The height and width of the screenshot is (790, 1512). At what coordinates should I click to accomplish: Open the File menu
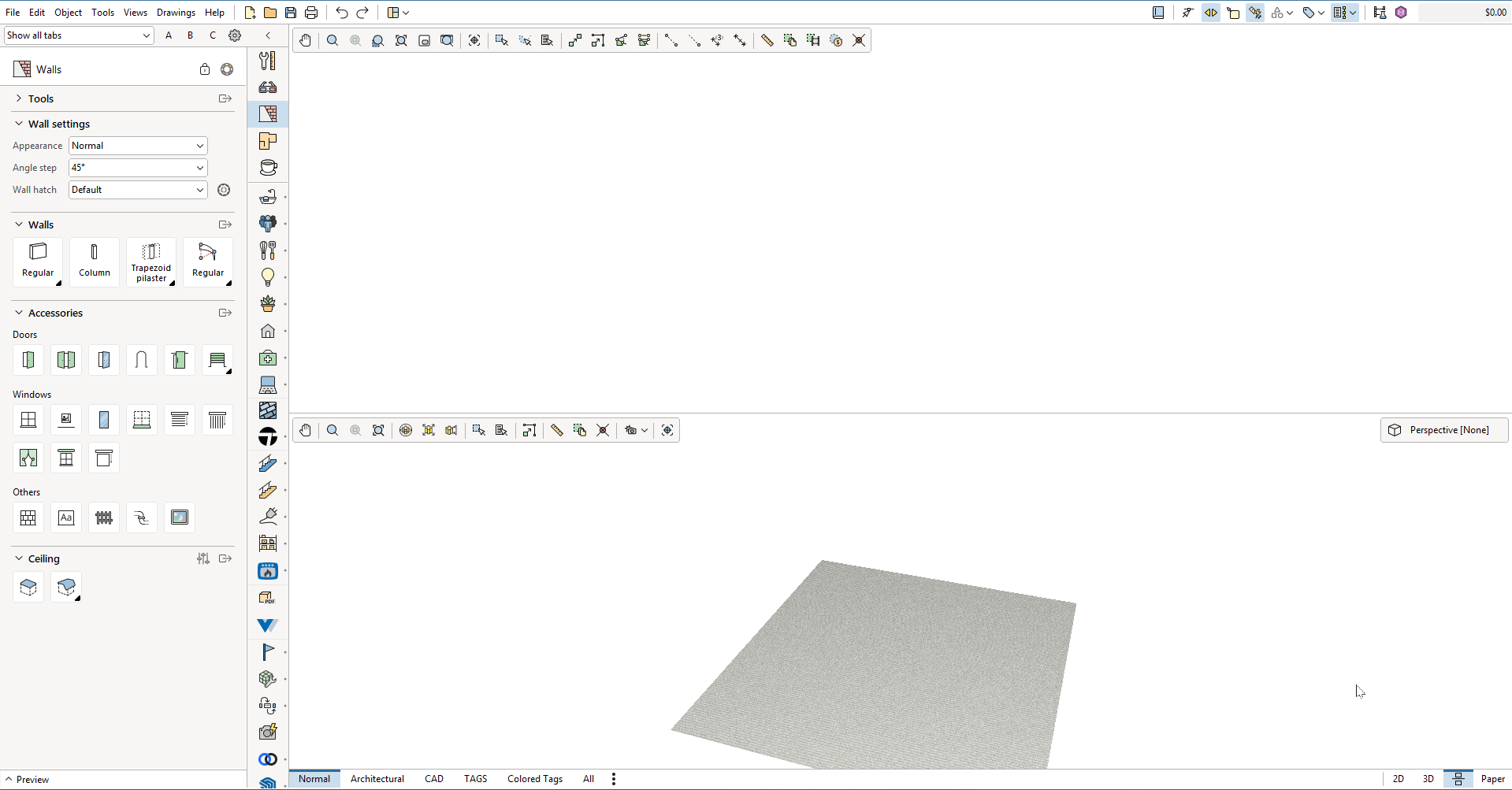[13, 13]
